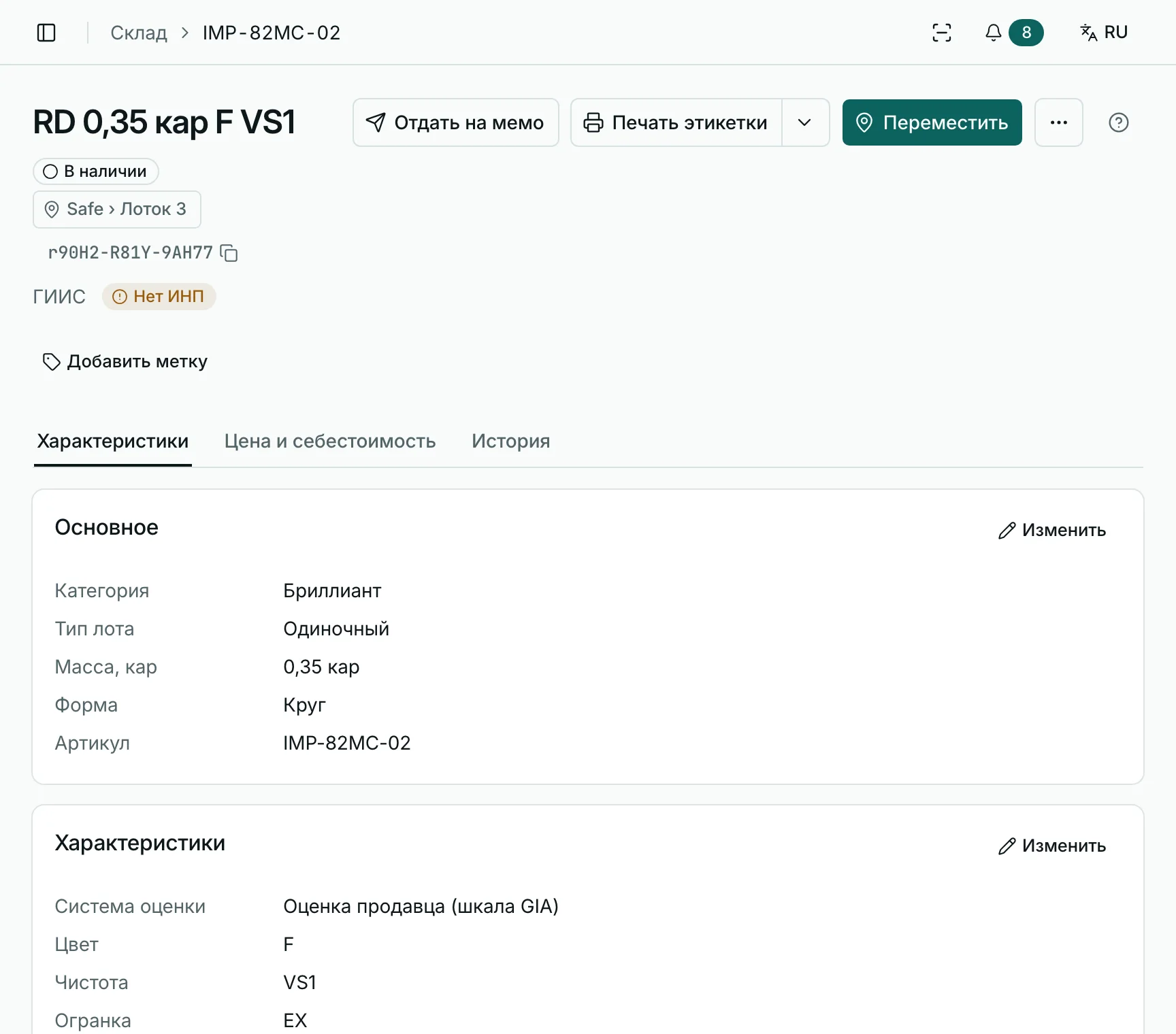Click the Печать этикетки button
Image resolution: width=1176 pixels, height=1034 pixels.
pyautogui.click(x=676, y=122)
